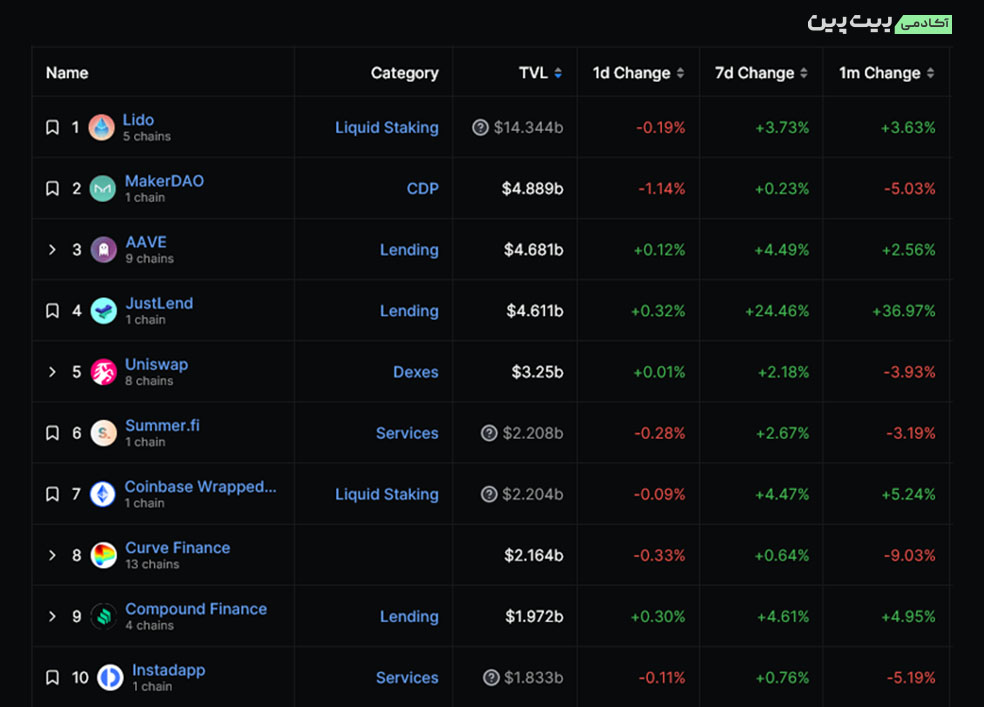Open the AAVE protocol link
The width and height of the screenshot is (984, 707).
coord(146,242)
